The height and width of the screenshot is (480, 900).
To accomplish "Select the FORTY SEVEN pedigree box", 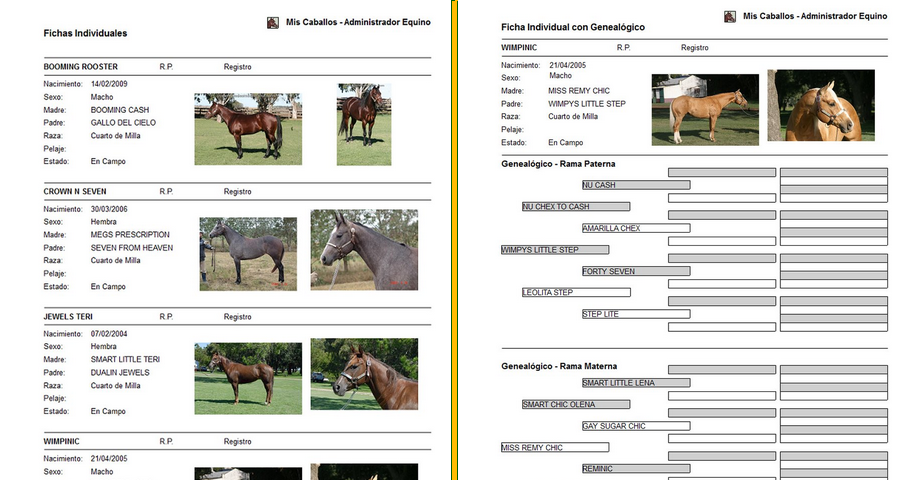I will 636,271.
